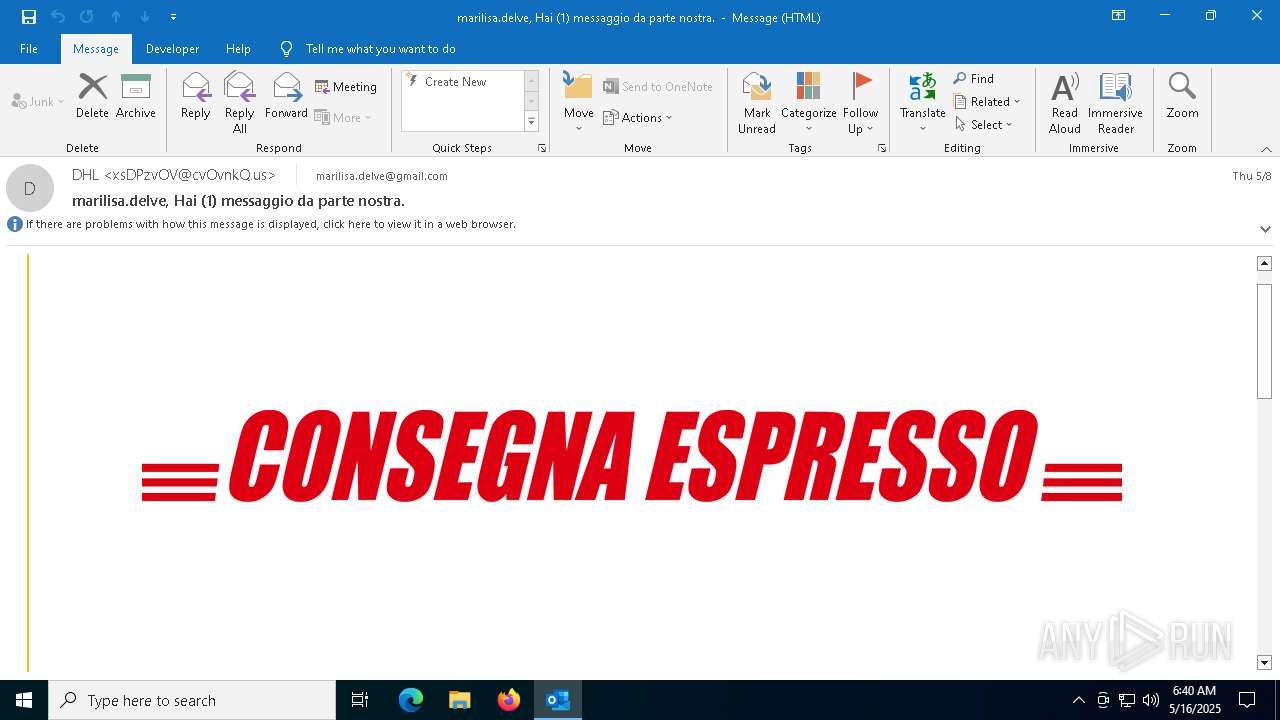1280x720 pixels.
Task: Open Ribbon Display Options button
Action: [1119, 16]
